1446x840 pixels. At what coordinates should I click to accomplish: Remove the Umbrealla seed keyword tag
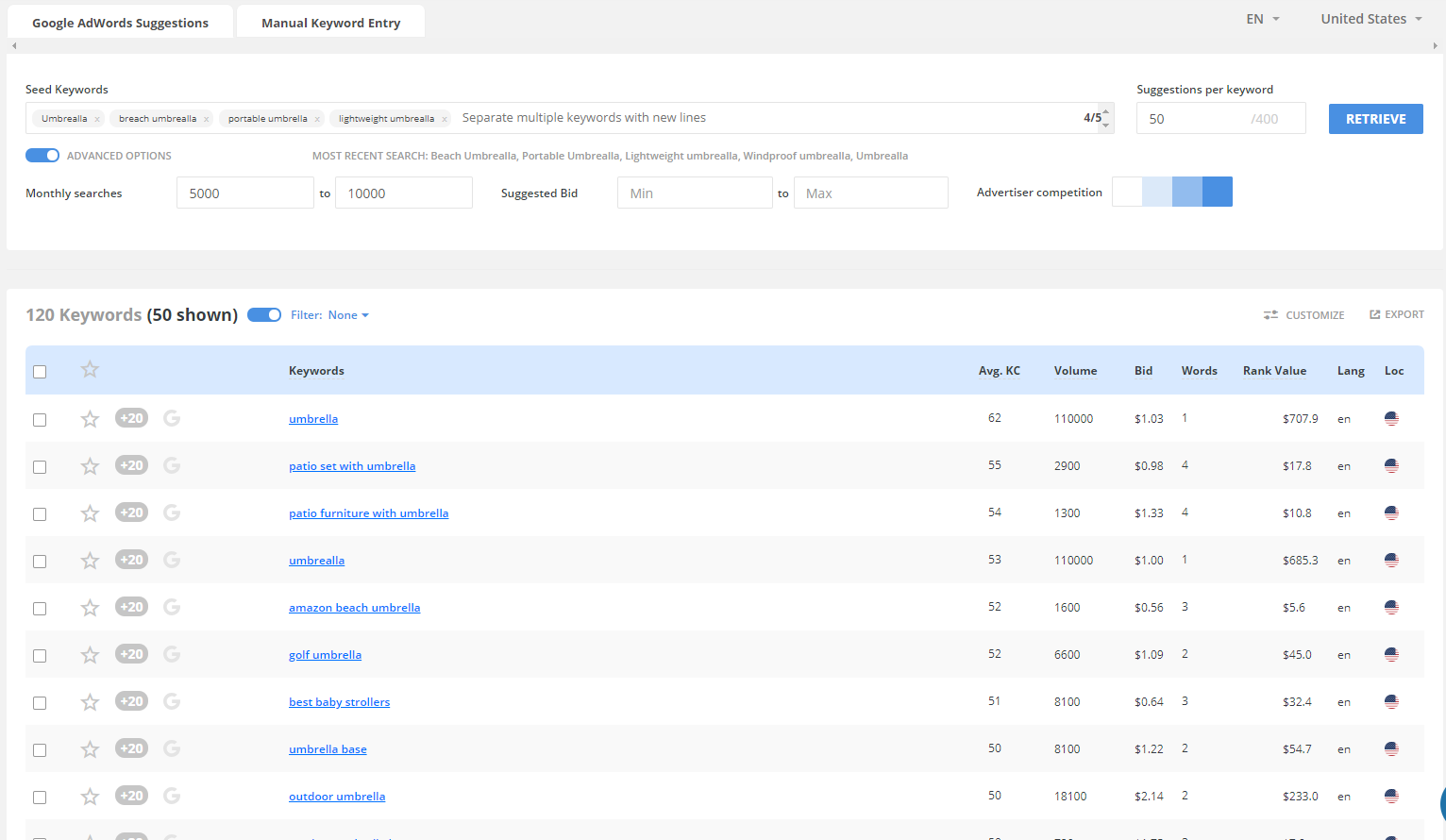pyautogui.click(x=97, y=119)
